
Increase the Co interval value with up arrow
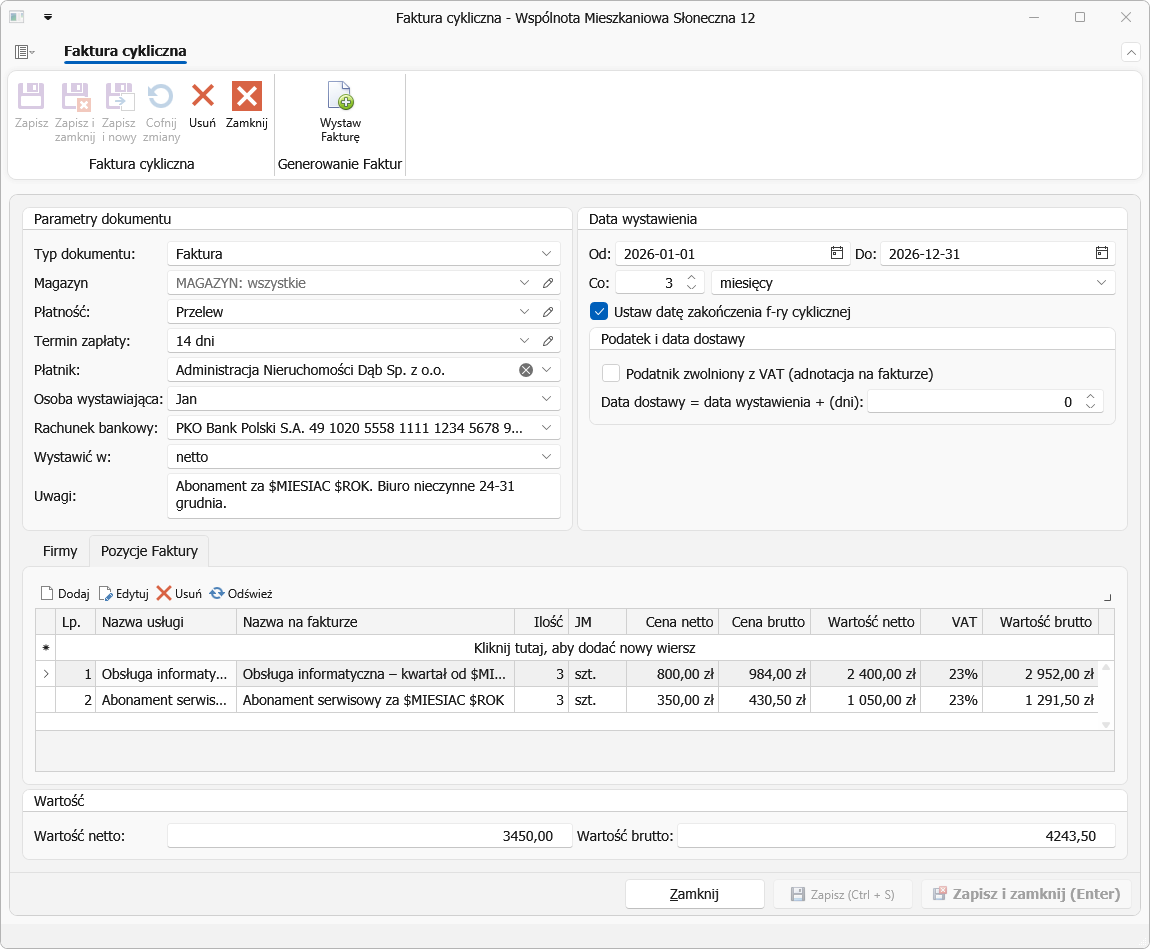pyautogui.click(x=691, y=278)
